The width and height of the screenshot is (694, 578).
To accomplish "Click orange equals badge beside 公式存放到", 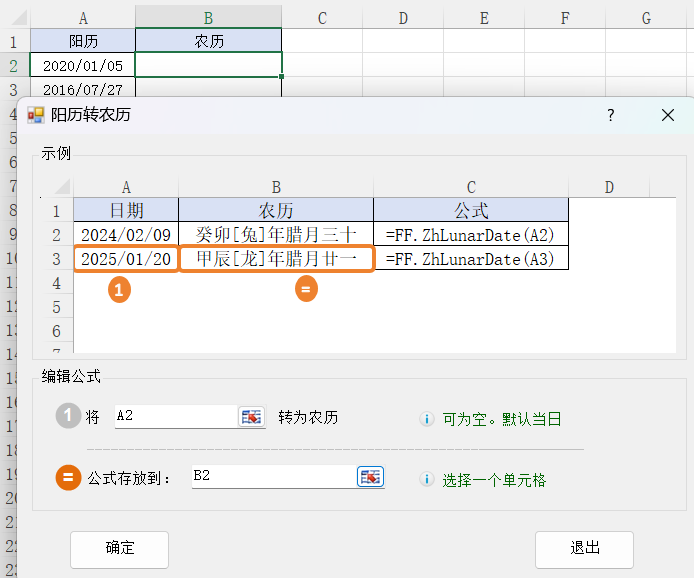I will click(67, 478).
